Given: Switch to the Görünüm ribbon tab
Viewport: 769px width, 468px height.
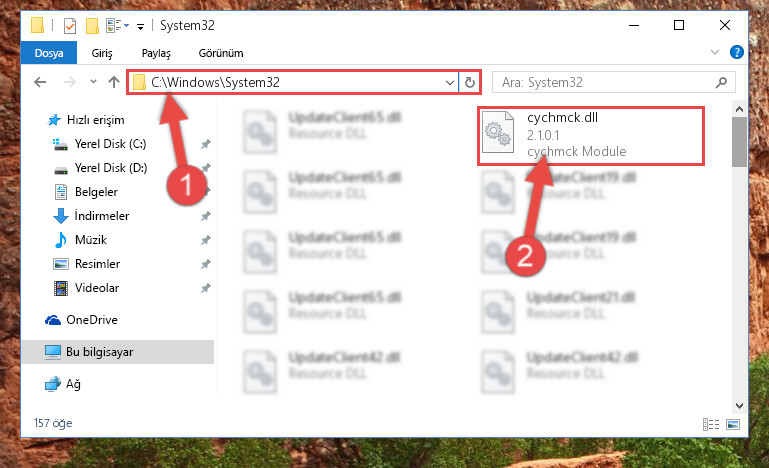Looking at the screenshot, I should 221,53.
